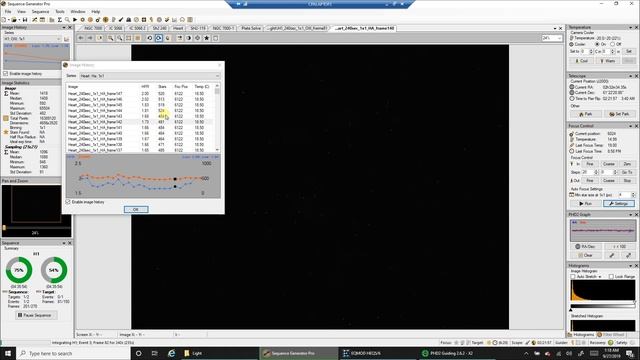Click the highlighted rotate icon in image toolbar
This screenshot has height=360, width=640.
click(x=159, y=38)
